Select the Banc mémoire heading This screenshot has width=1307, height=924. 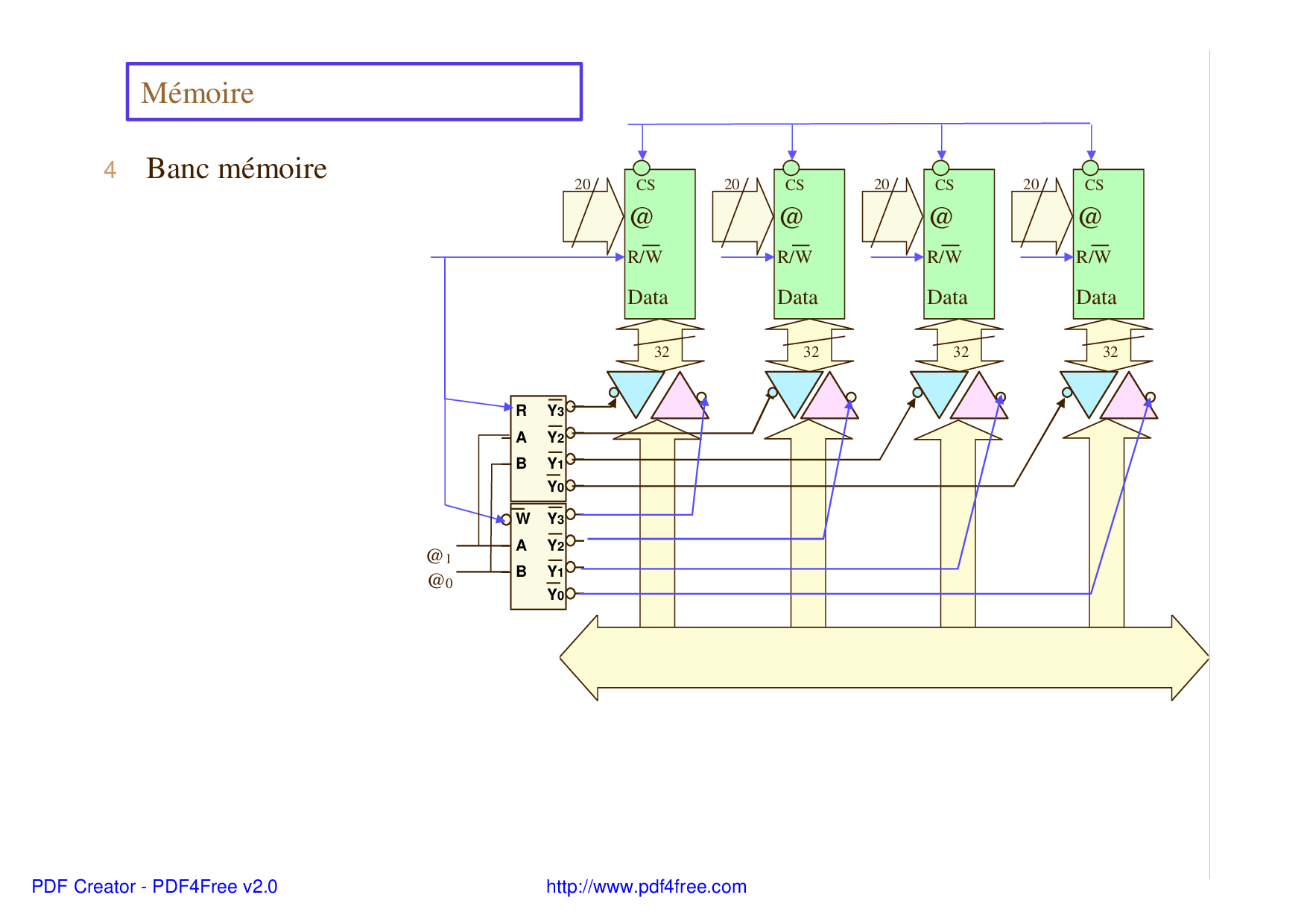pos(236,168)
